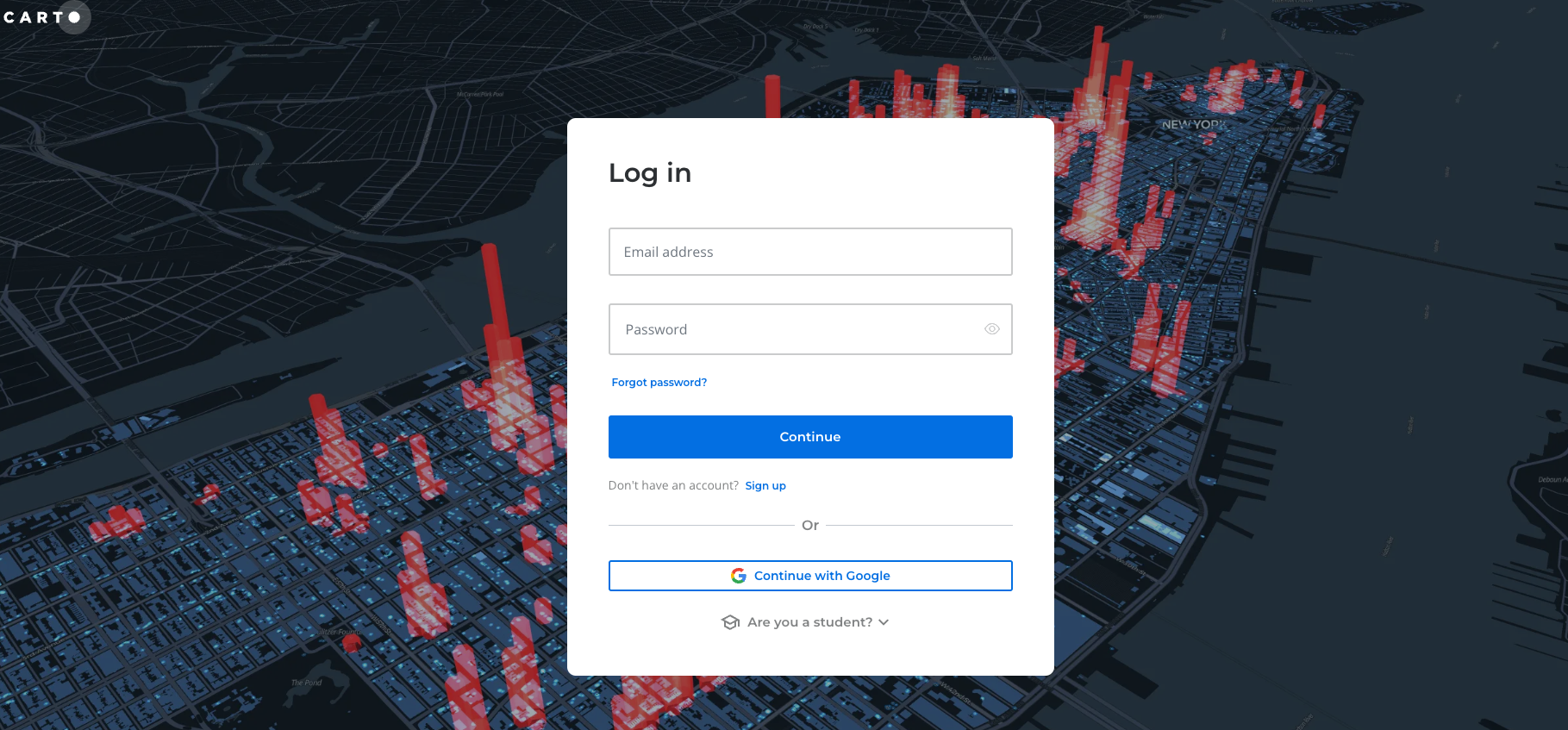Click the graduation cap student icon
The width and height of the screenshot is (1568, 730).
(730, 622)
